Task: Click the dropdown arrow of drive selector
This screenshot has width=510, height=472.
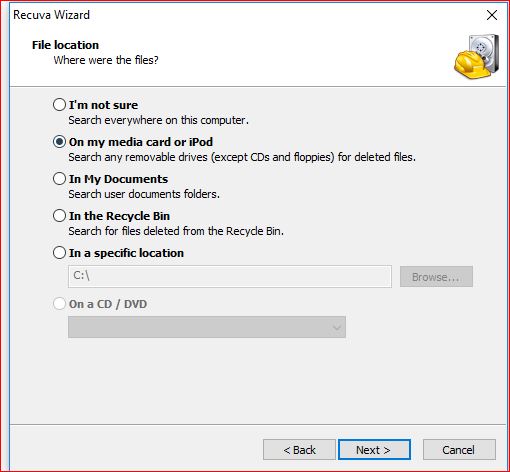Action: click(337, 327)
